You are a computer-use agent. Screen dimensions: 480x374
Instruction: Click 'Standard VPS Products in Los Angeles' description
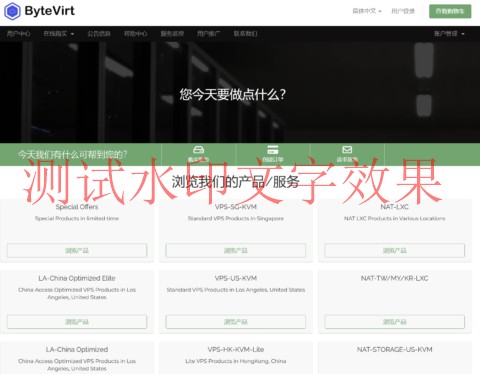click(x=236, y=290)
